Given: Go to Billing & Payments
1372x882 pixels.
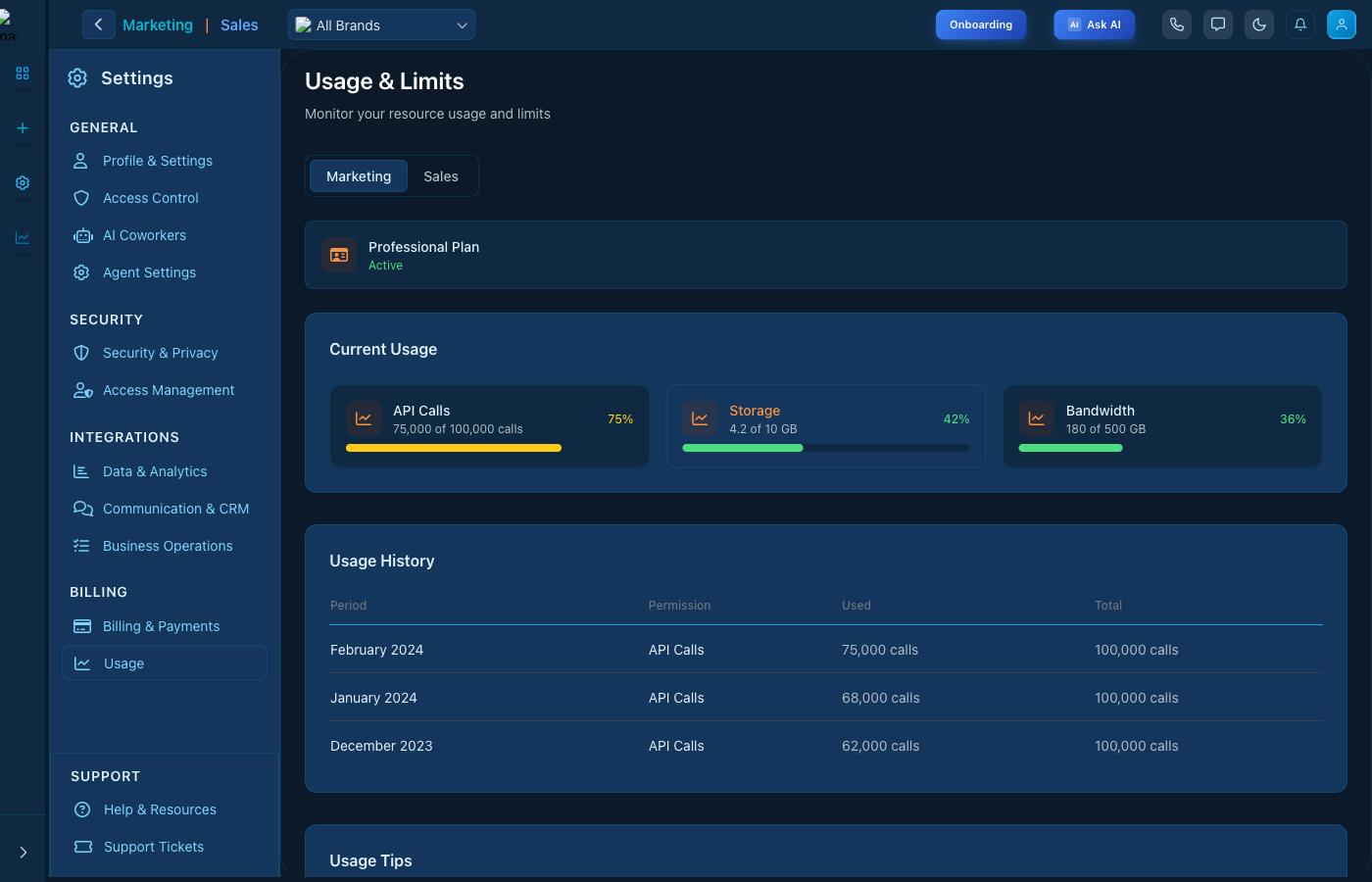Looking at the screenshot, I should (165, 626).
